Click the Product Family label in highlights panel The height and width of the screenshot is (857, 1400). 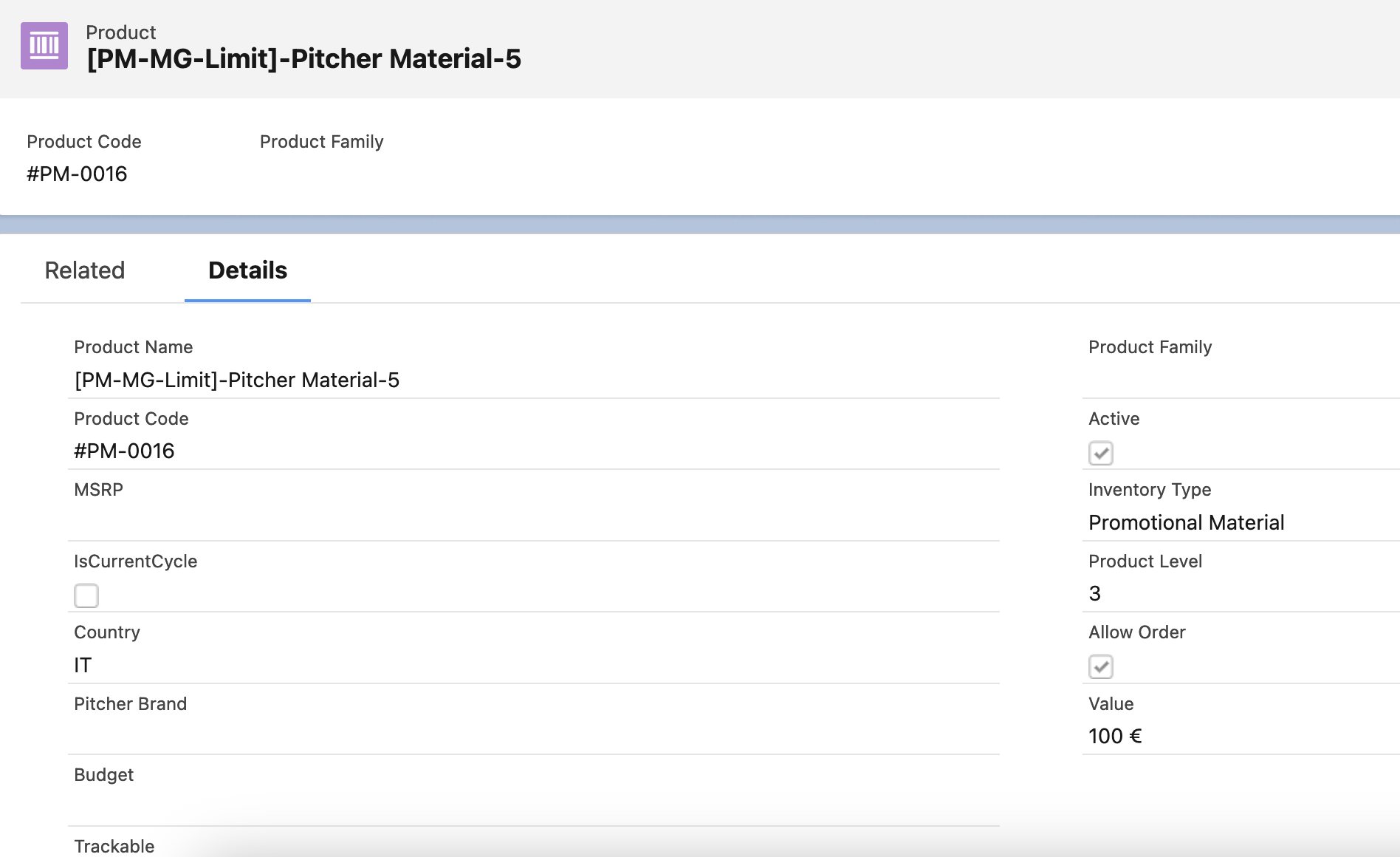pyautogui.click(x=321, y=142)
